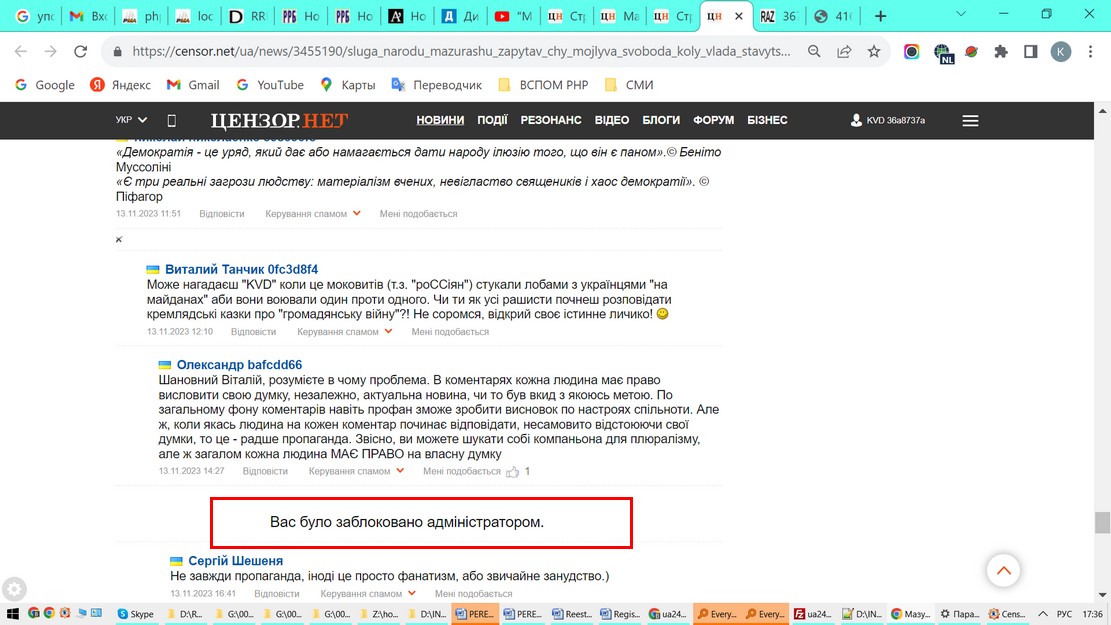Screen dimensions: 1111x625
Task: Open the УКР language dropdown
Action: (132, 120)
